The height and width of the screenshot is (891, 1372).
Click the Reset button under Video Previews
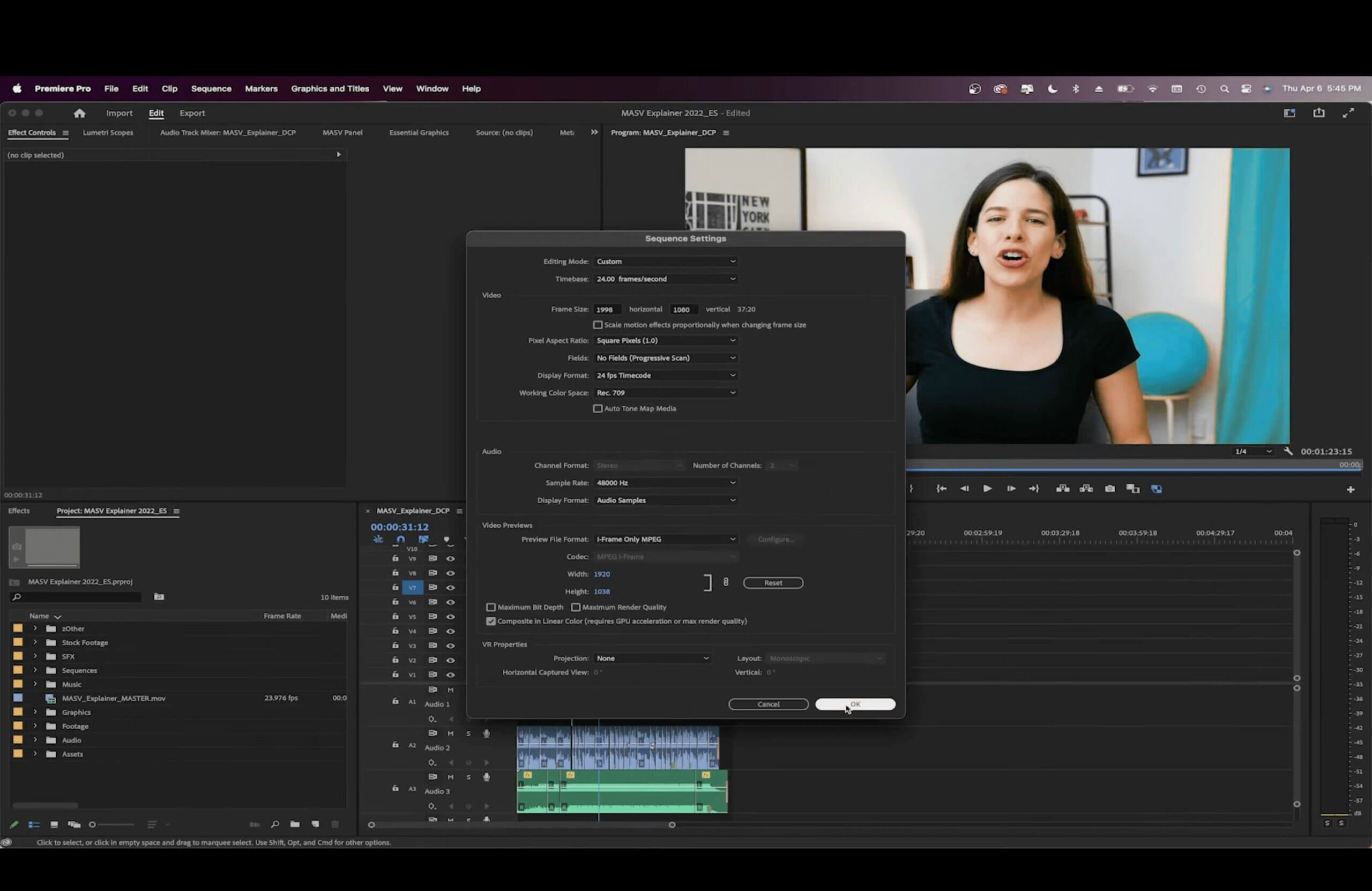pos(772,583)
